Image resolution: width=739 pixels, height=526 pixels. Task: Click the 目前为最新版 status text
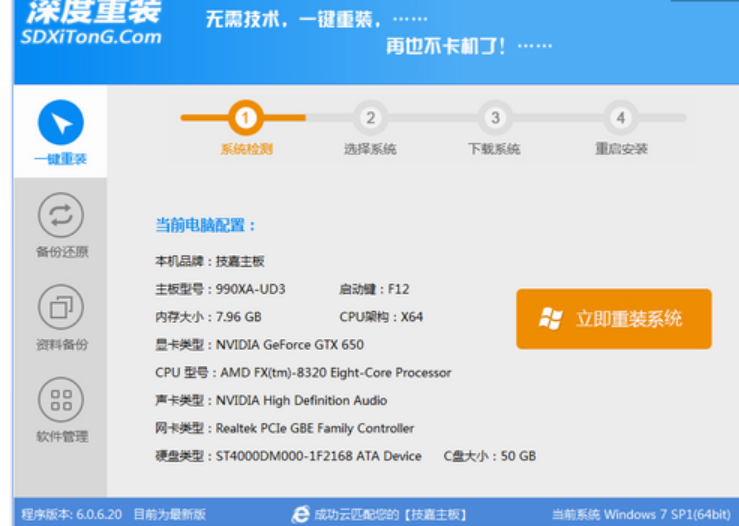click(170, 514)
